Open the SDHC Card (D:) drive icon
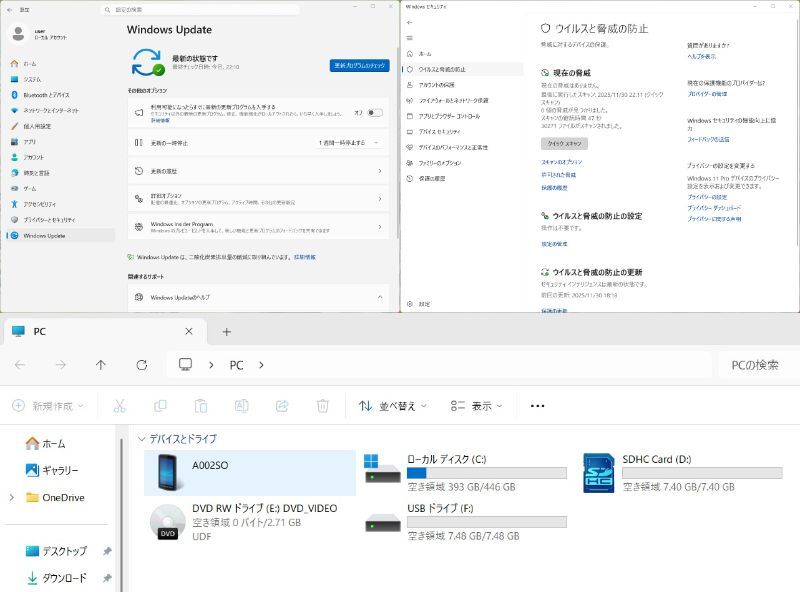Image resolution: width=800 pixels, height=592 pixels. click(x=597, y=473)
